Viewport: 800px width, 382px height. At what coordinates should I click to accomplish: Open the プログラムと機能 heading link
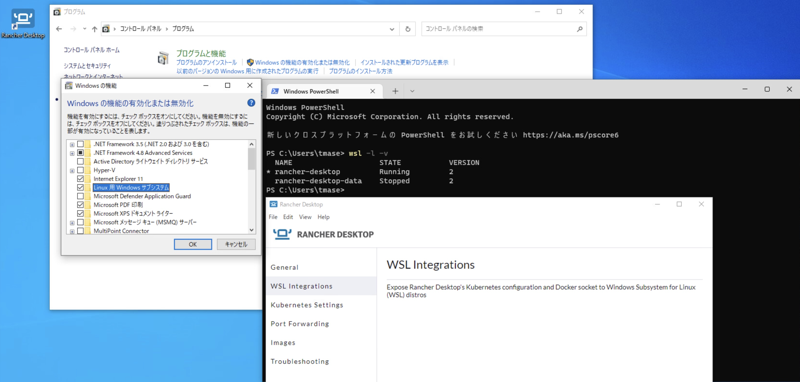click(x=201, y=53)
